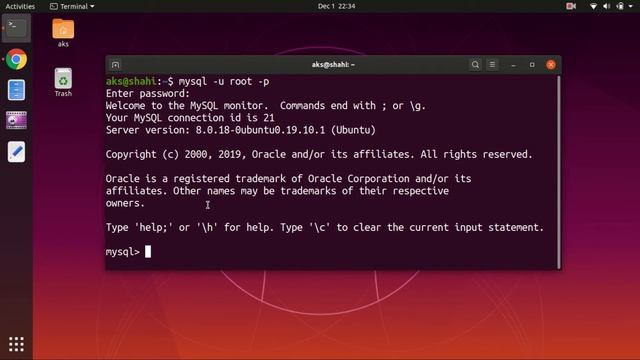Open the terminal hamburger menu
640x360 pixels.
click(492, 64)
